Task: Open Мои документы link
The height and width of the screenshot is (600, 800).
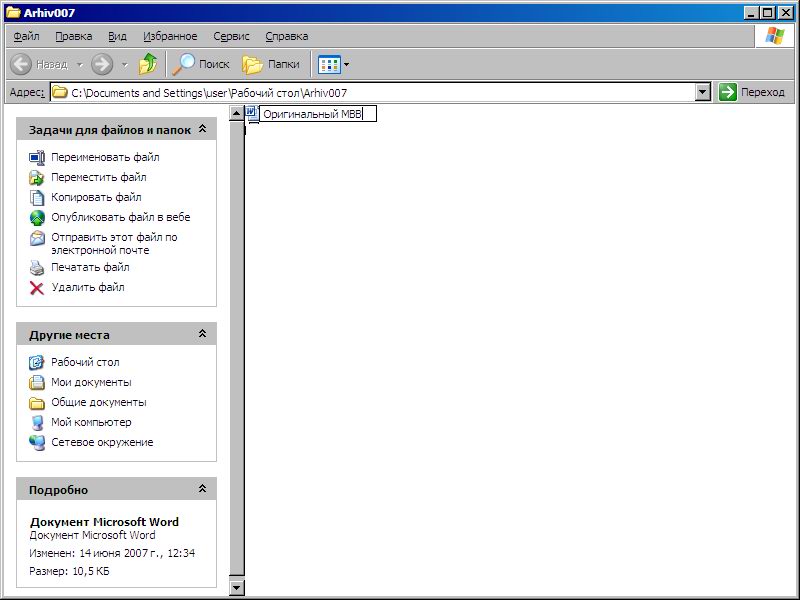Action: pos(91,382)
